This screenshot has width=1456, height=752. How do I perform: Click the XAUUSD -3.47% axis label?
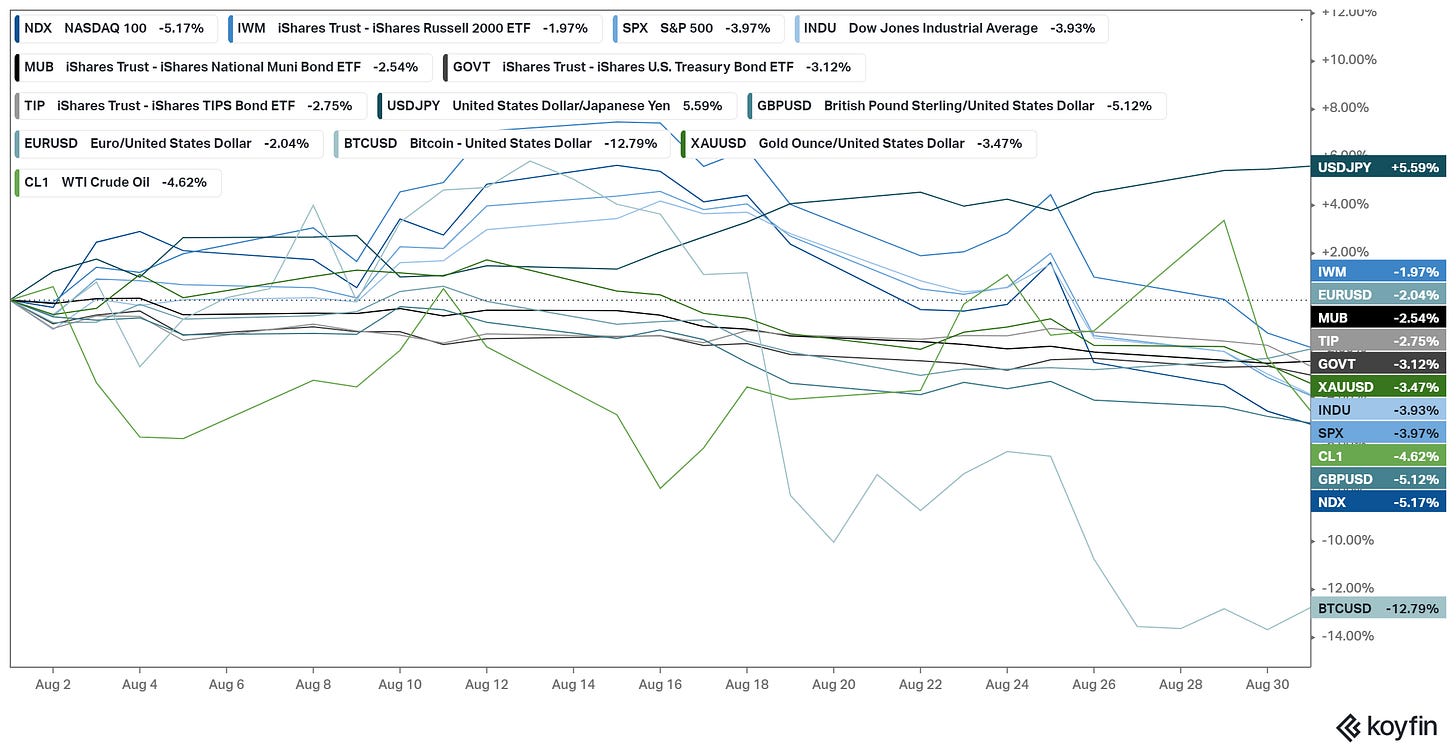pos(1377,387)
